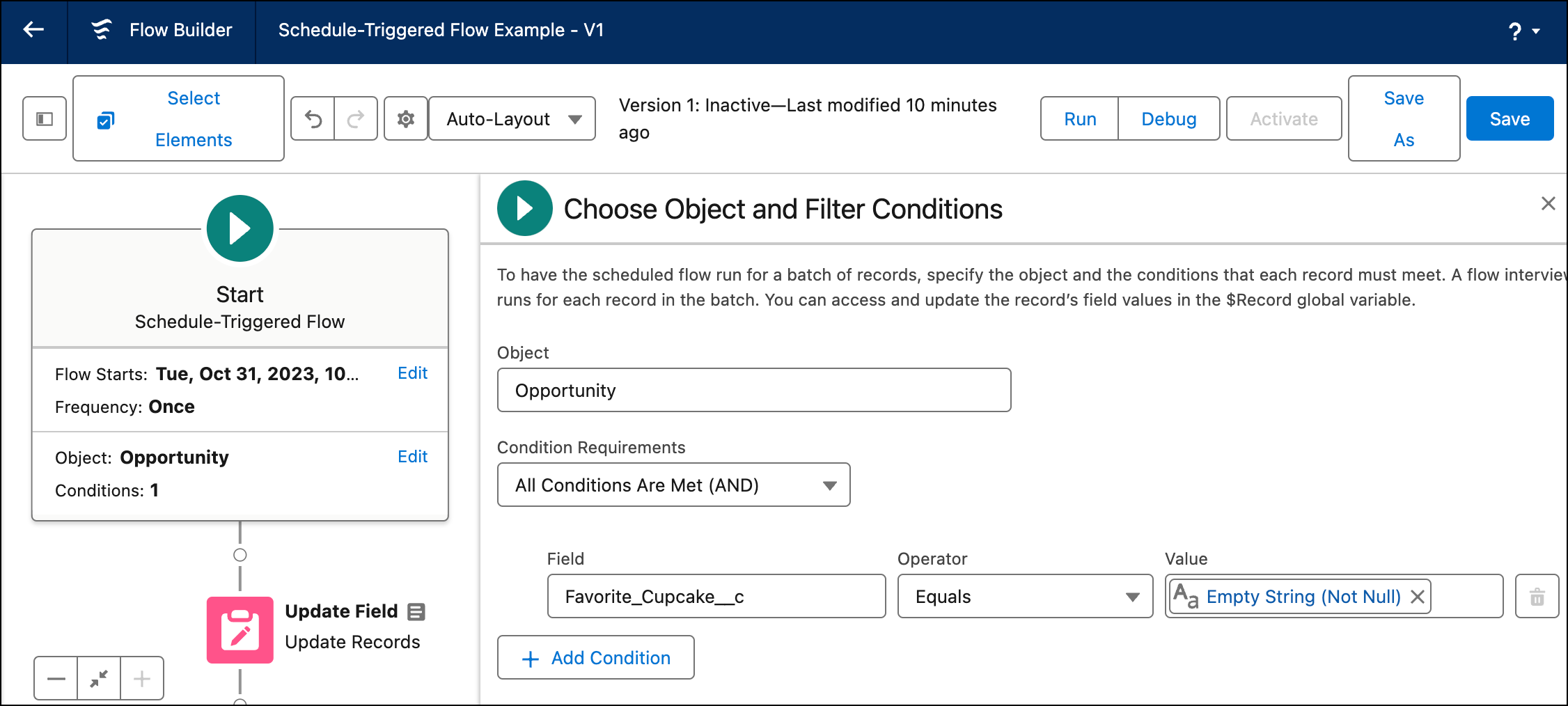Redo the last change
This screenshot has width=1568, height=706.
click(x=356, y=119)
